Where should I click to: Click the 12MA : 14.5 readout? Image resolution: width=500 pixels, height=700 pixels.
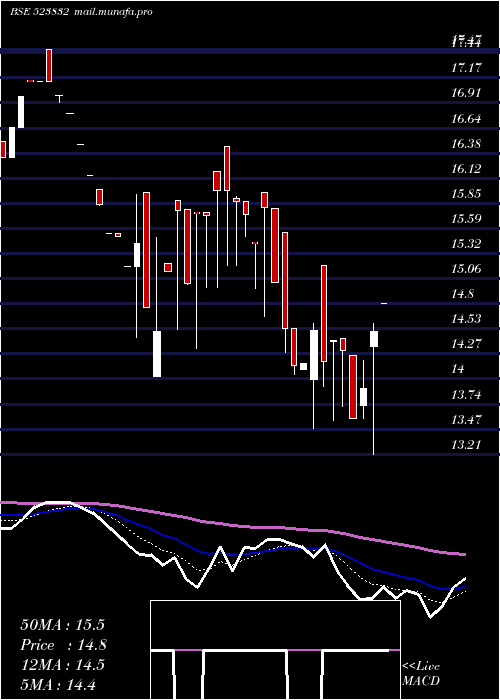click(62, 665)
